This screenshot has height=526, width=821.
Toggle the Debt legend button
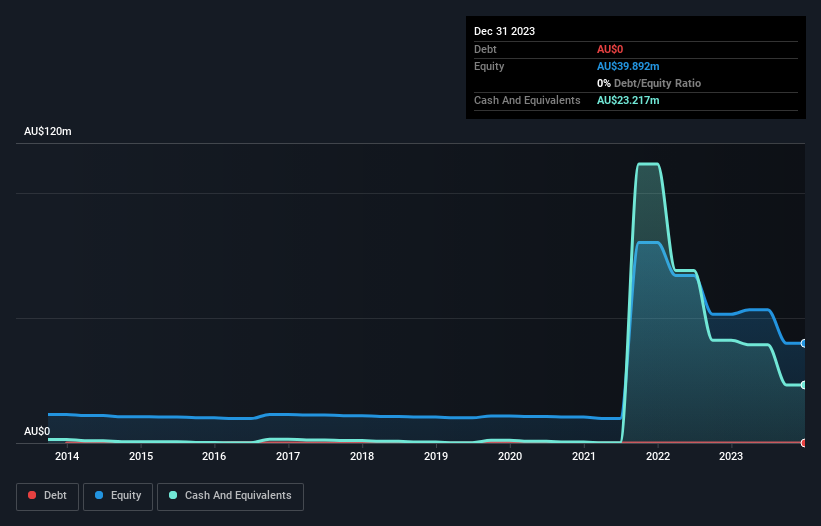point(48,496)
